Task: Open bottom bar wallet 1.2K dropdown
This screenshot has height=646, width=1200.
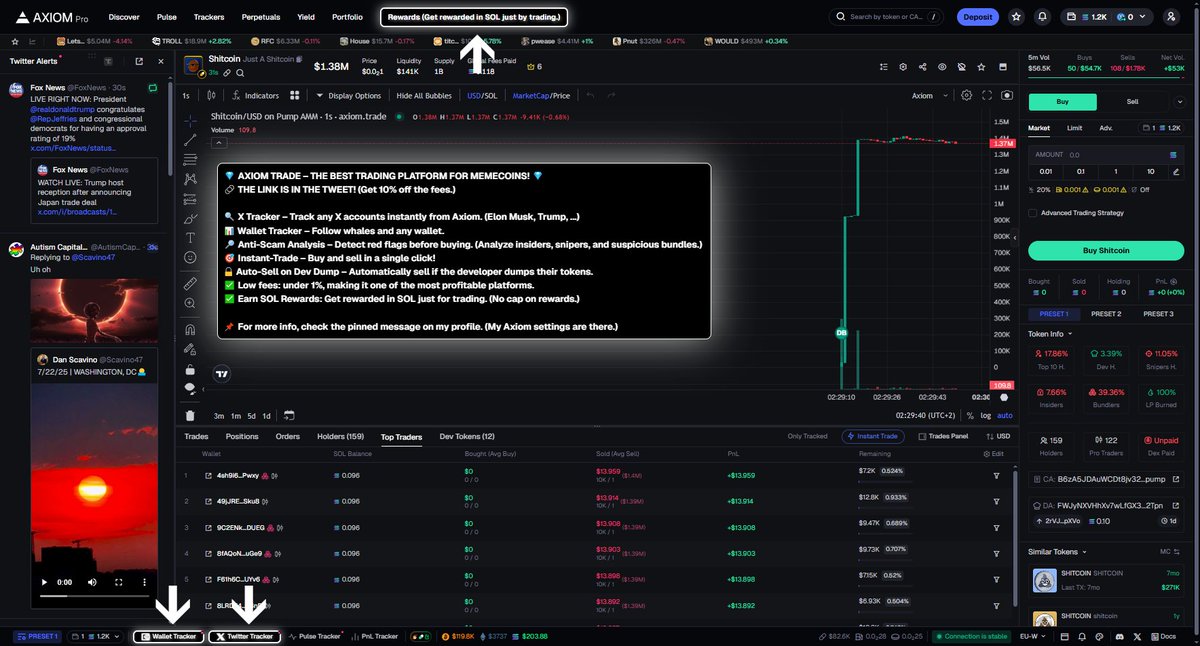Action: pos(98,636)
